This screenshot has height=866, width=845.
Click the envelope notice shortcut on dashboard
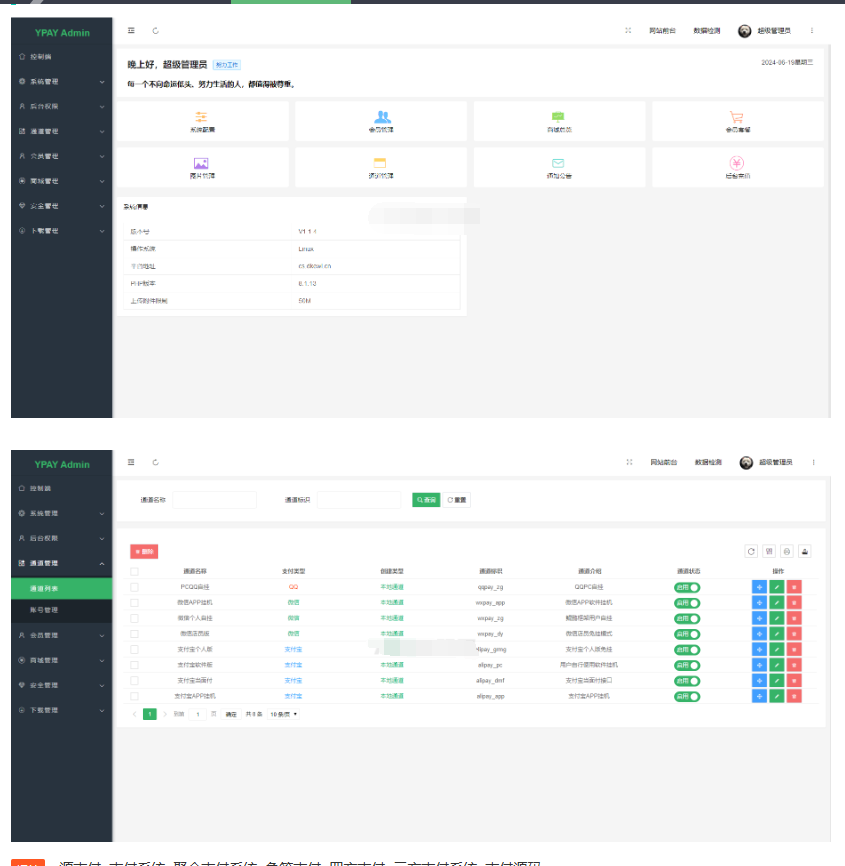[558, 167]
